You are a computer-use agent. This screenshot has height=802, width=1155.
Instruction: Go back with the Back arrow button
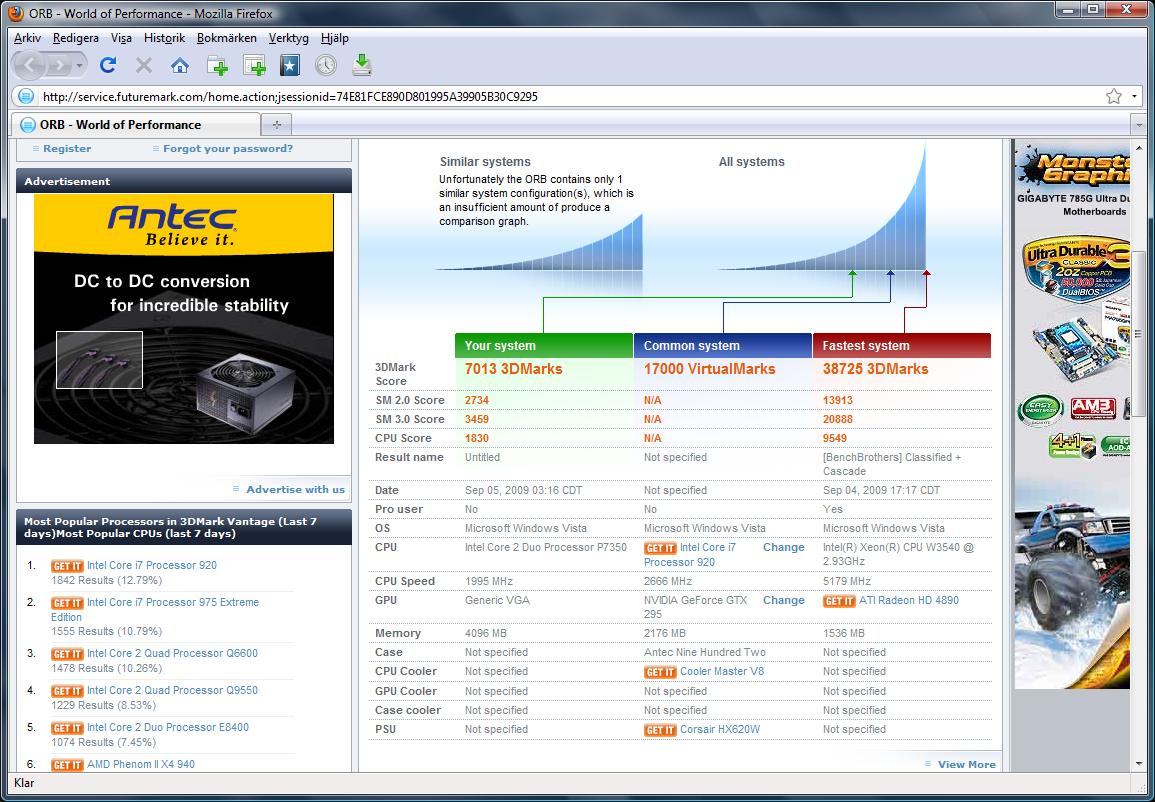tap(29, 66)
